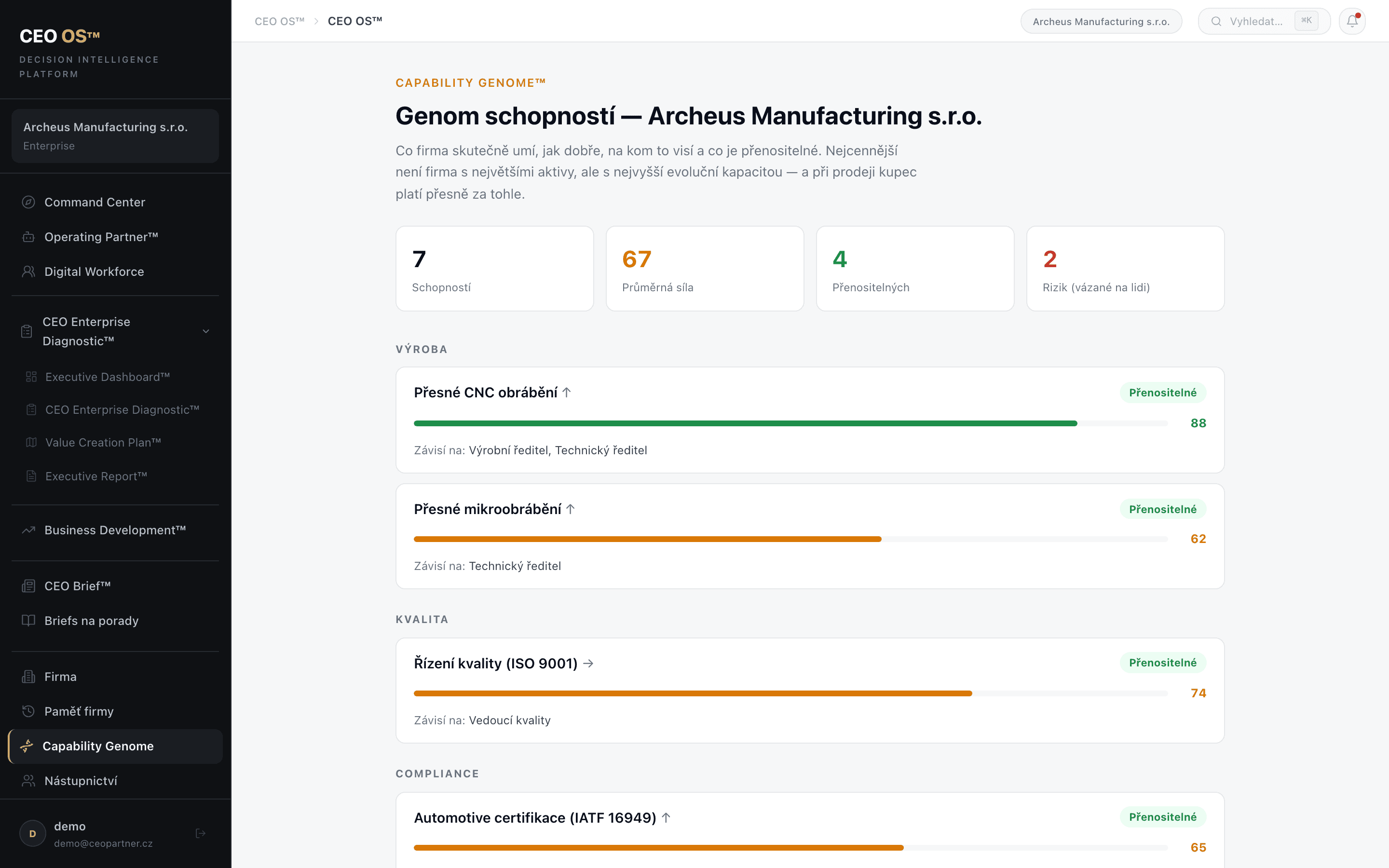Select Capability Genome menu item

(x=115, y=746)
